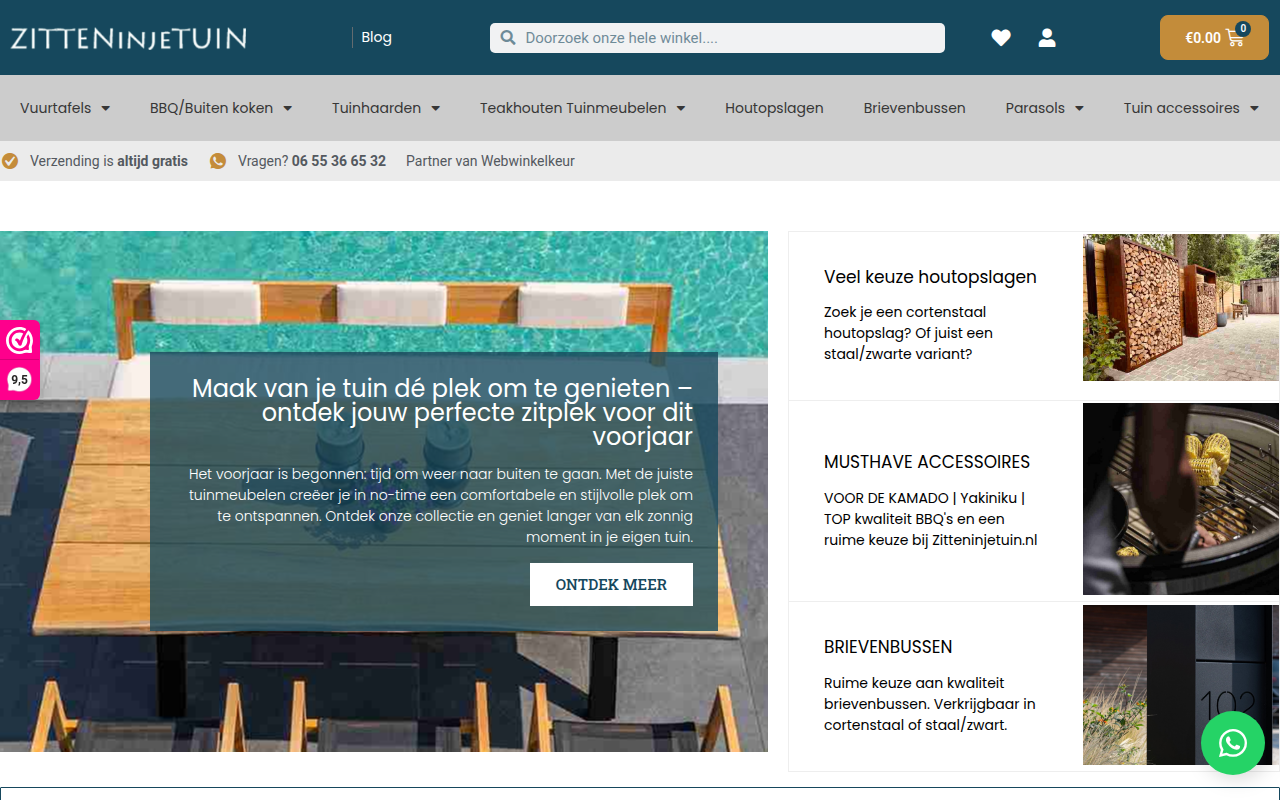This screenshot has height=800, width=1280.
Task: Open the Tuin accessoires menu item
Action: click(1181, 108)
